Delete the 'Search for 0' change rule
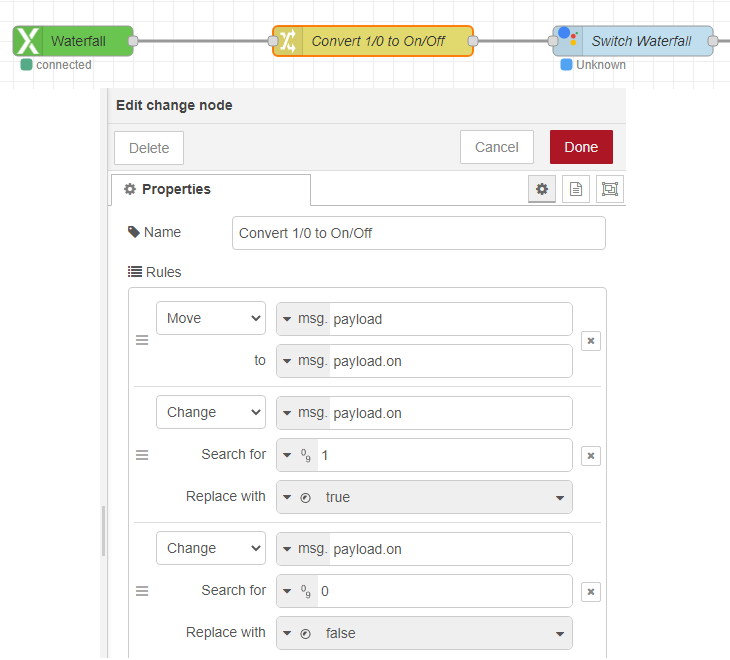Image resolution: width=730 pixels, height=660 pixels. (x=591, y=592)
